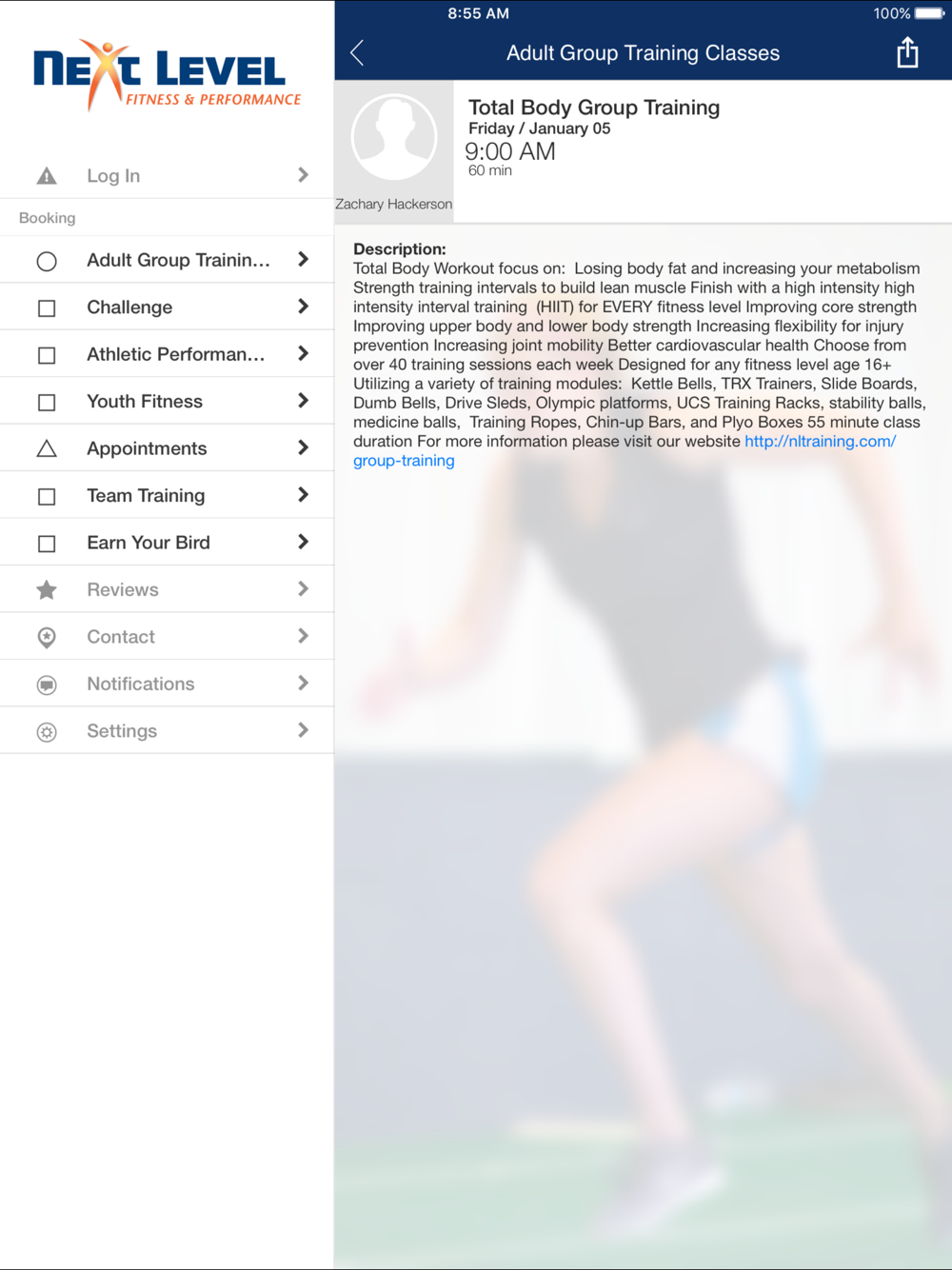
Task: Tap the gear icon for Settings
Action: point(47,732)
